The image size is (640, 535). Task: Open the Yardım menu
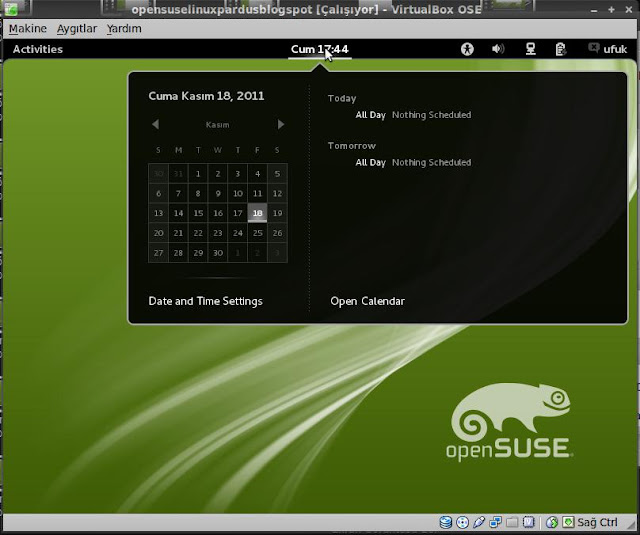[124, 29]
